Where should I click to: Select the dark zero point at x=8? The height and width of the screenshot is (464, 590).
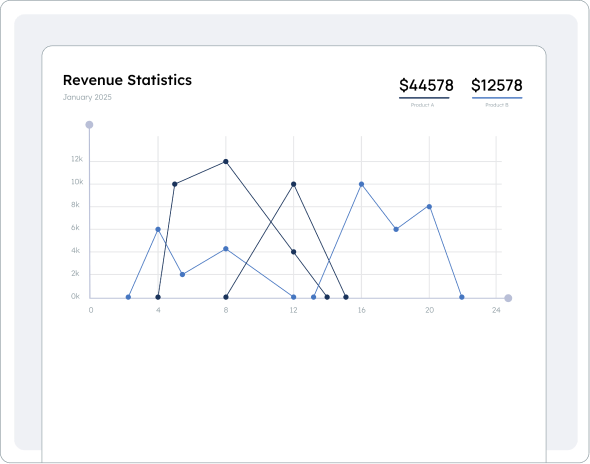click(226, 297)
